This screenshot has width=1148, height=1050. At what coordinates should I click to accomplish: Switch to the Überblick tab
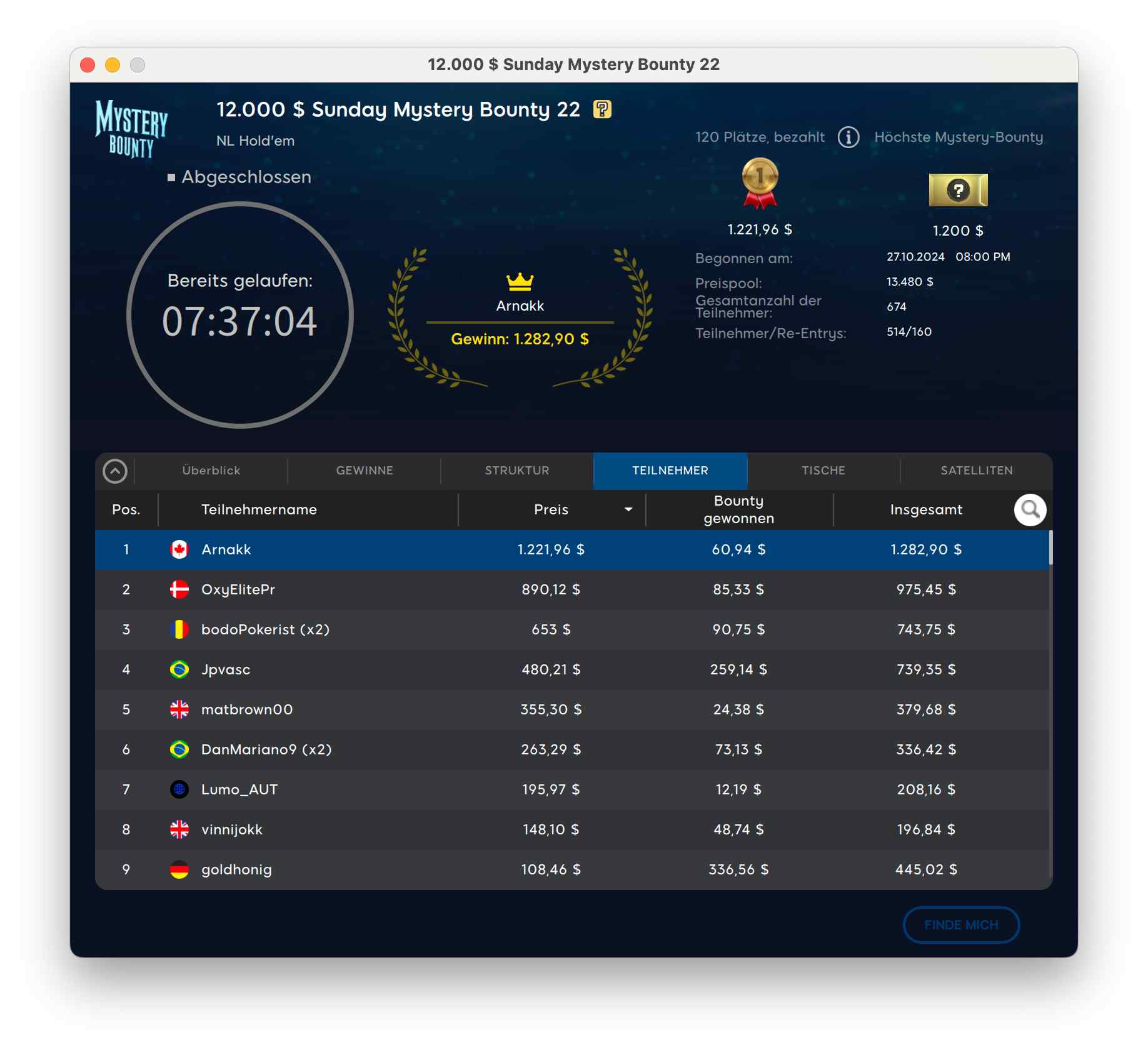[211, 471]
